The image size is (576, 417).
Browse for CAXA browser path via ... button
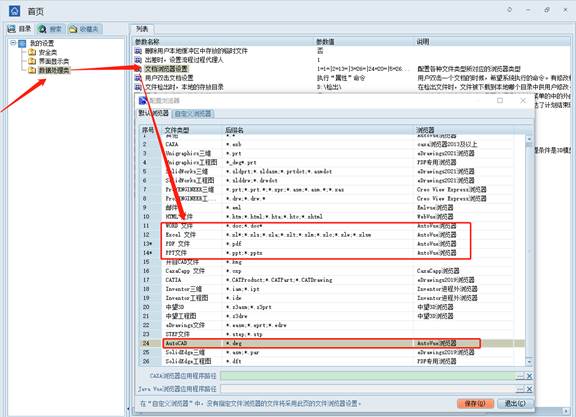(521, 376)
